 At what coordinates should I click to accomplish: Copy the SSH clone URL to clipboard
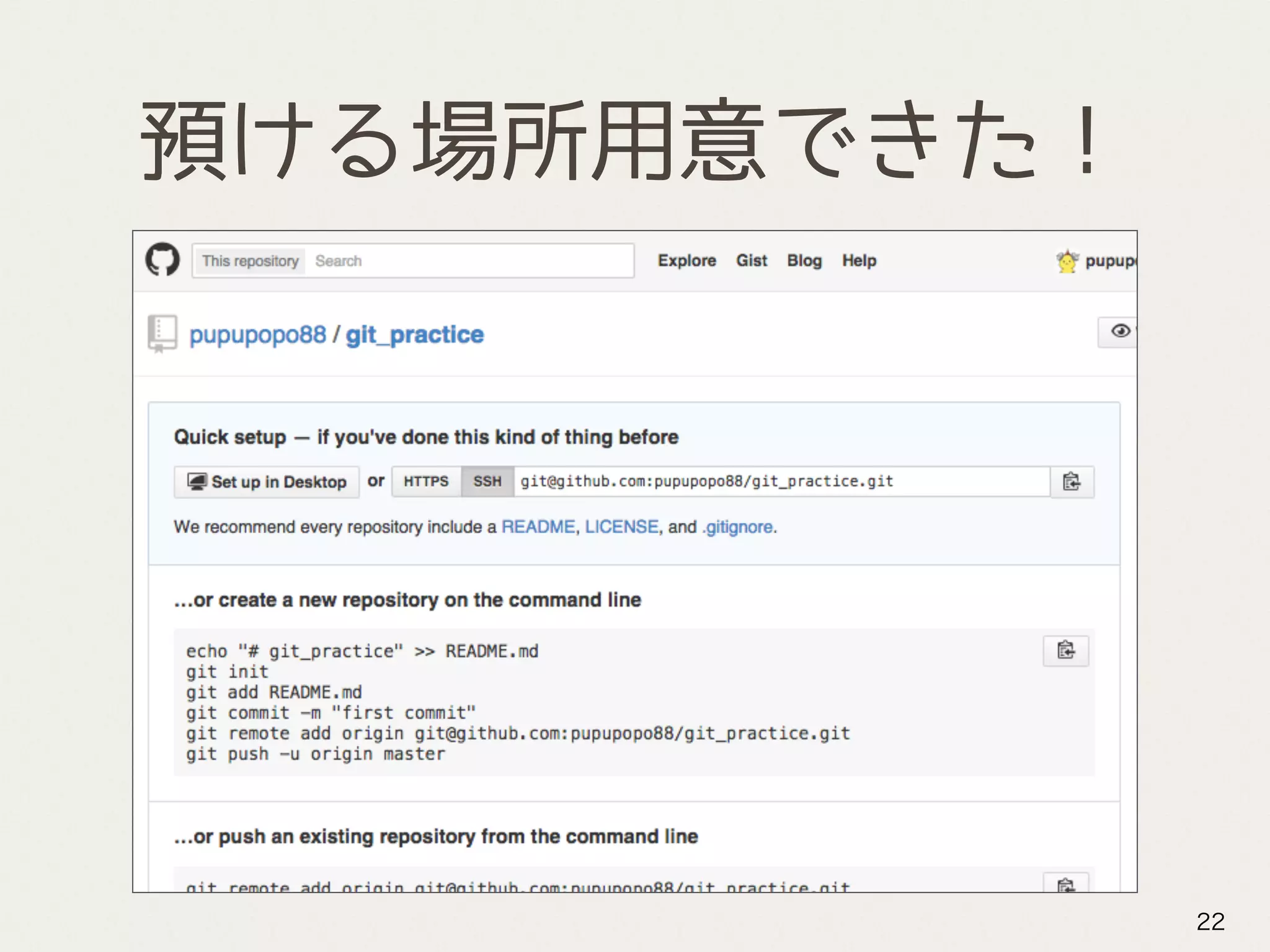[1072, 482]
